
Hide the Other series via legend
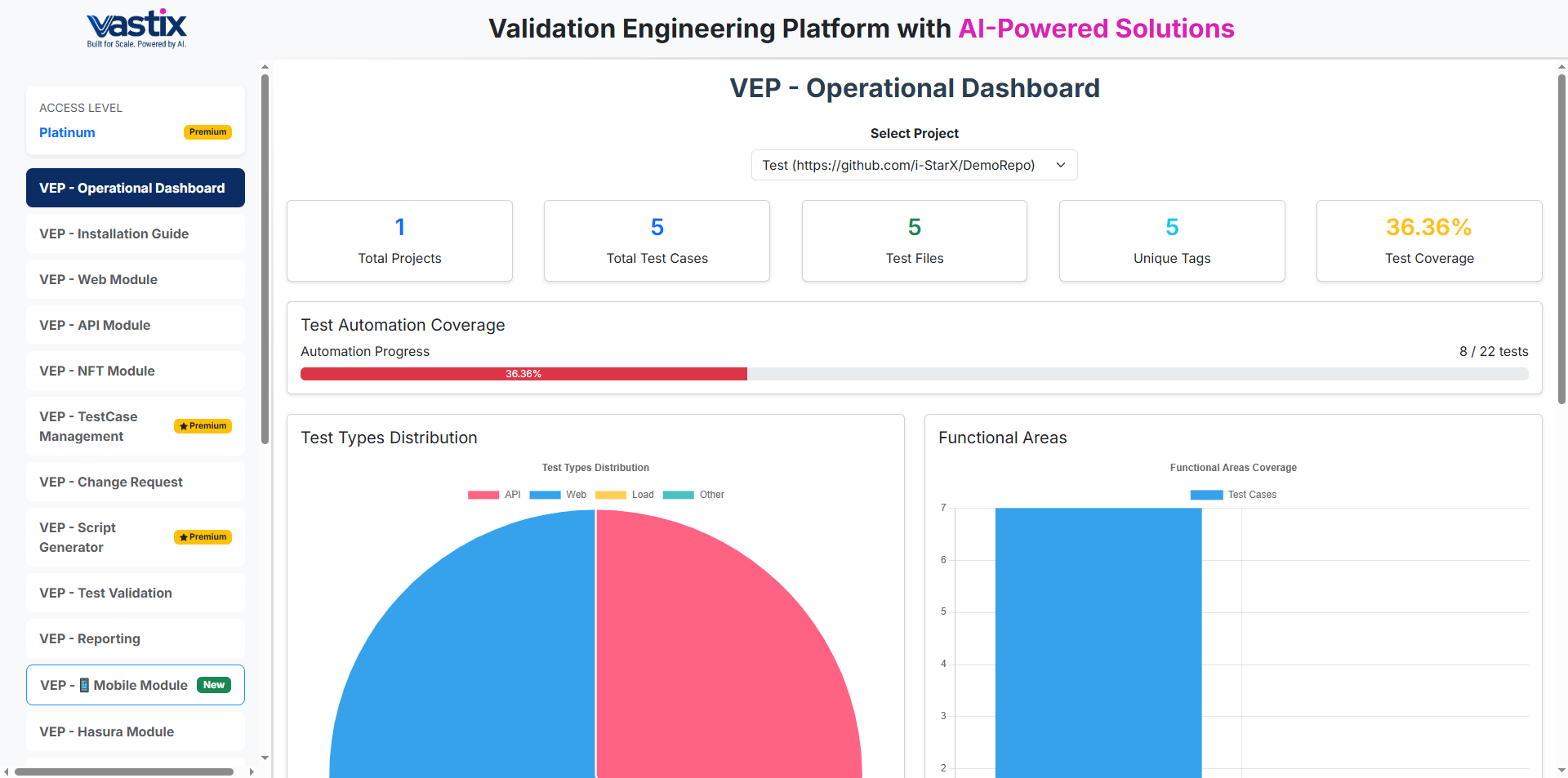[x=693, y=495]
